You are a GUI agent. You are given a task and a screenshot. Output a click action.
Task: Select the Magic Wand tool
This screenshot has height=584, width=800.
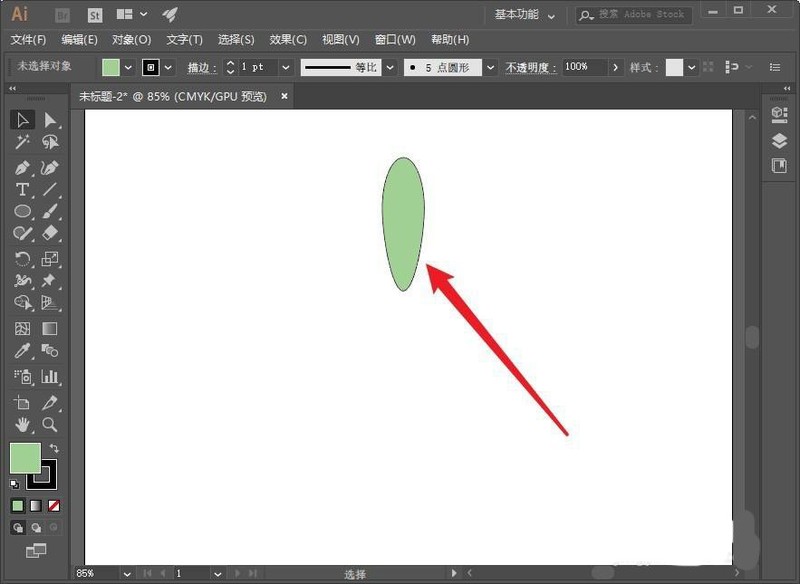(22, 142)
